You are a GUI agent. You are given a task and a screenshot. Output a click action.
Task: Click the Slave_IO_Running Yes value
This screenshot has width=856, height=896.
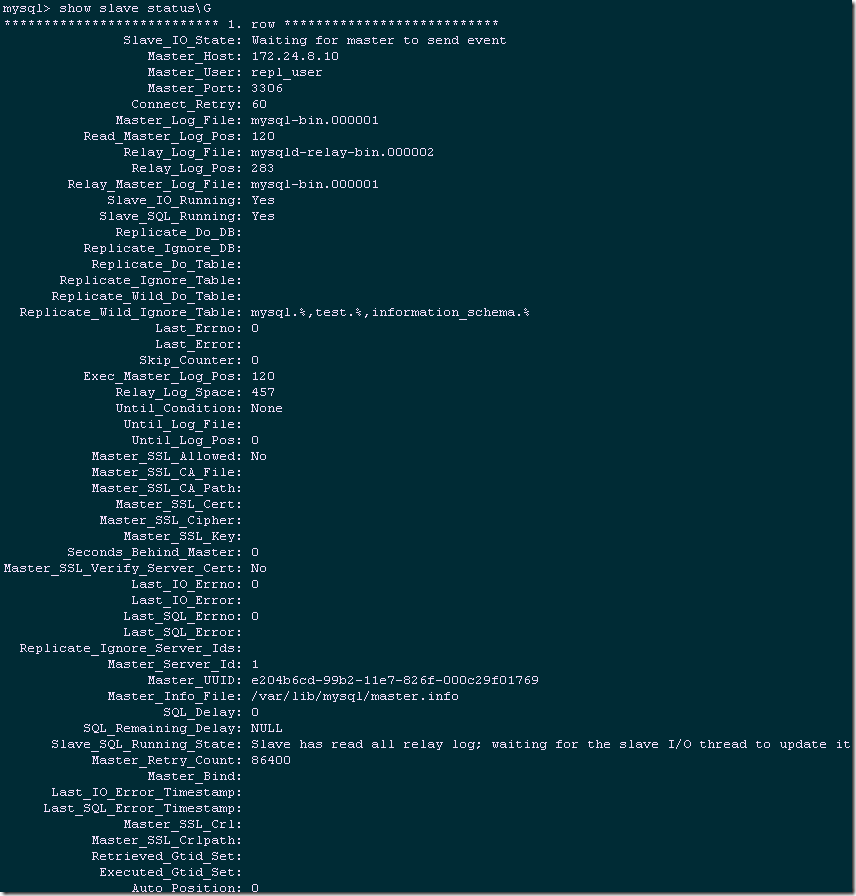point(263,200)
